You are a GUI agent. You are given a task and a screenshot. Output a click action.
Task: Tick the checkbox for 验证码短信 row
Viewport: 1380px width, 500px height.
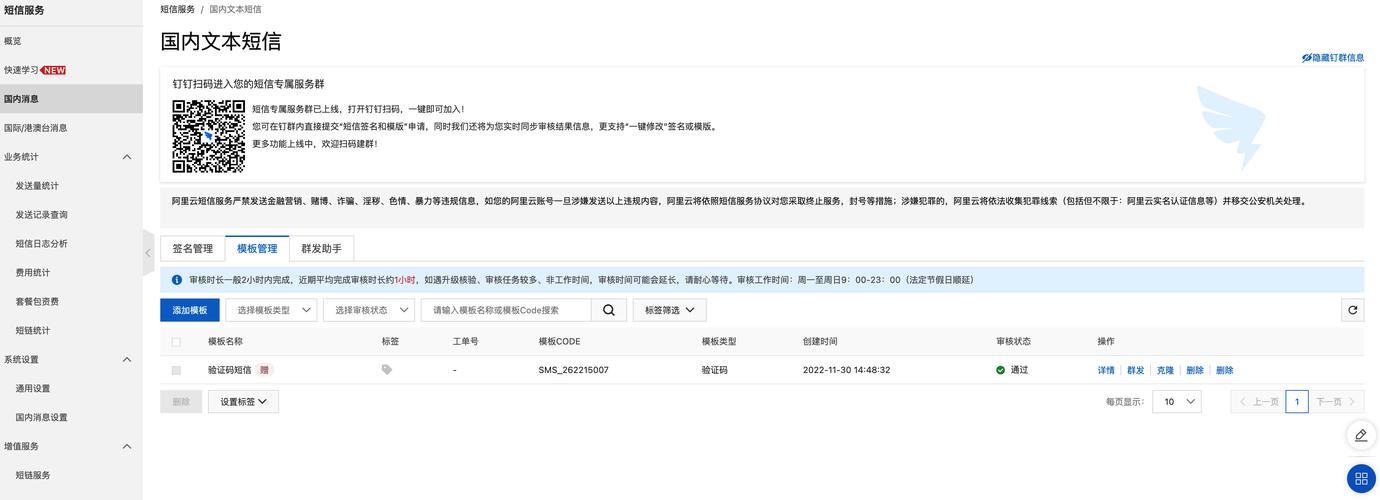pyautogui.click(x=177, y=370)
